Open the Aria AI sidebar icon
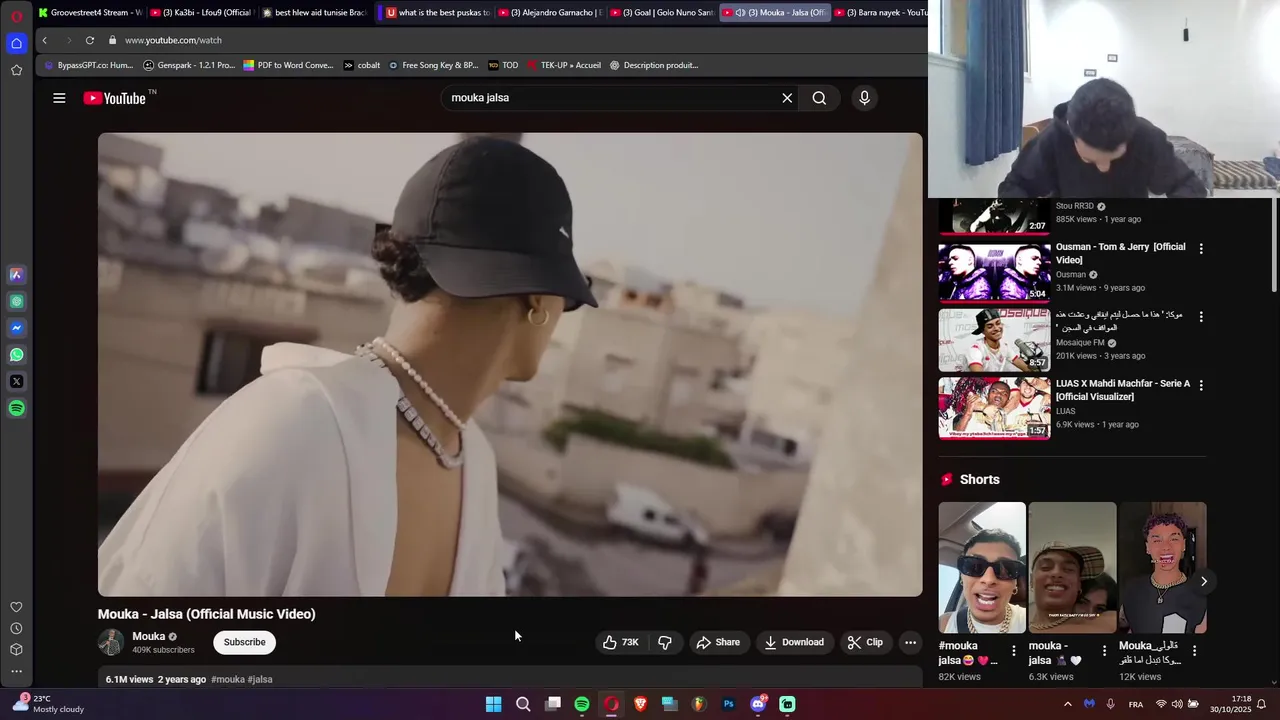The height and width of the screenshot is (720, 1280). point(16,274)
